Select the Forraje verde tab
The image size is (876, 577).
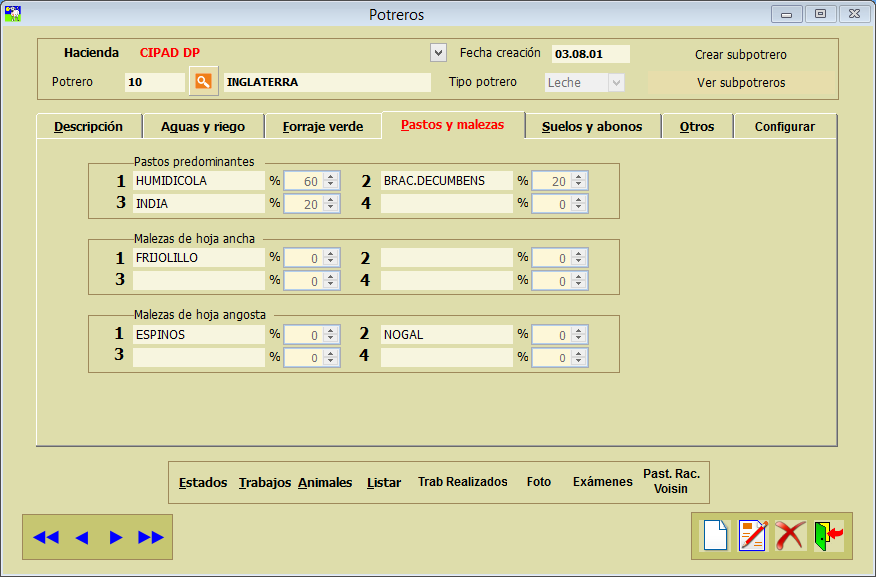click(x=322, y=127)
